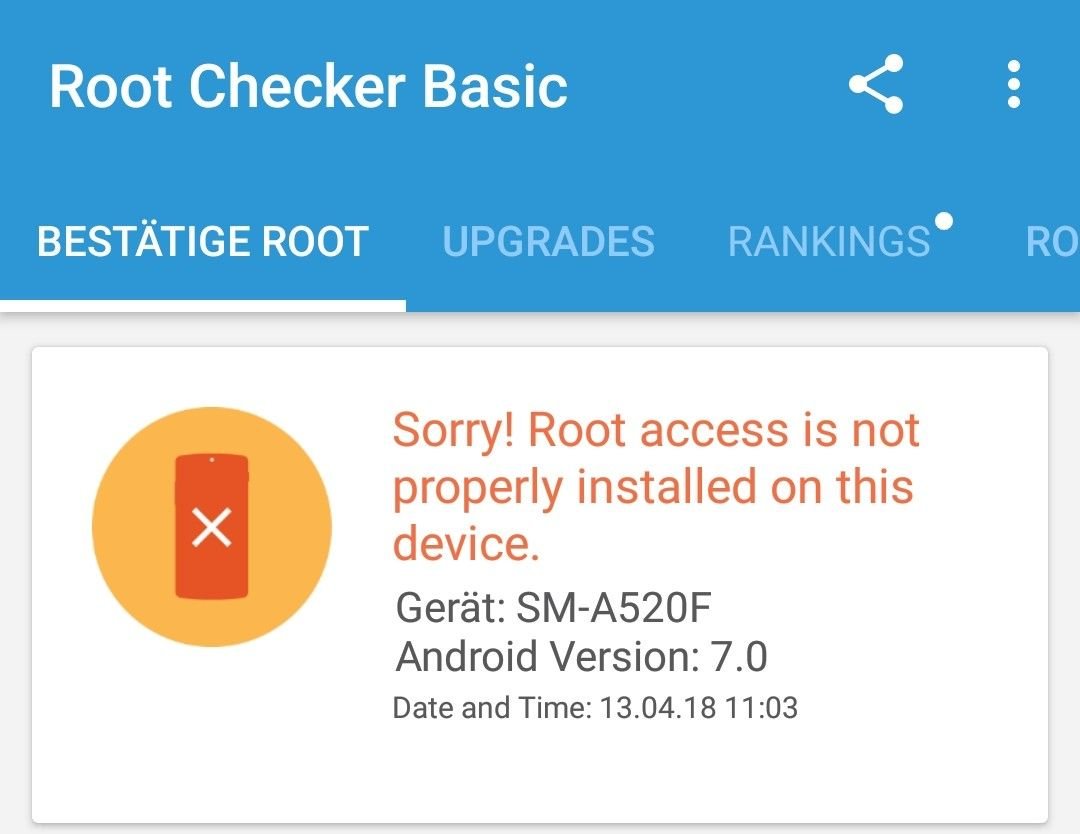Tap the Date and Time stamp line
This screenshot has height=834, width=1080.
point(595,708)
